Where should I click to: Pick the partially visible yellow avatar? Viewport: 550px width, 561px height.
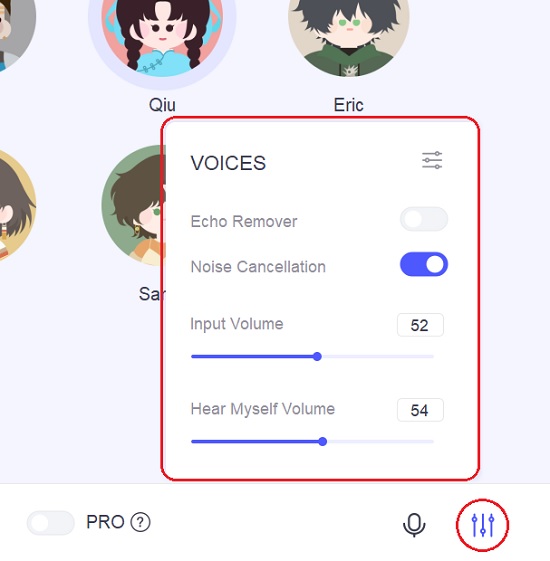point(16,206)
